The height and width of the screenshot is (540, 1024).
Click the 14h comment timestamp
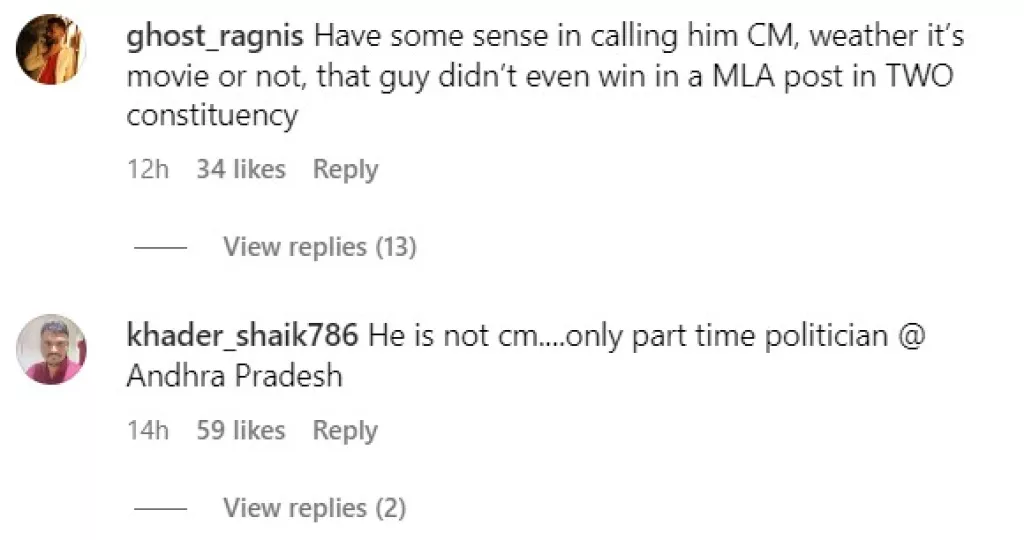tap(148, 431)
